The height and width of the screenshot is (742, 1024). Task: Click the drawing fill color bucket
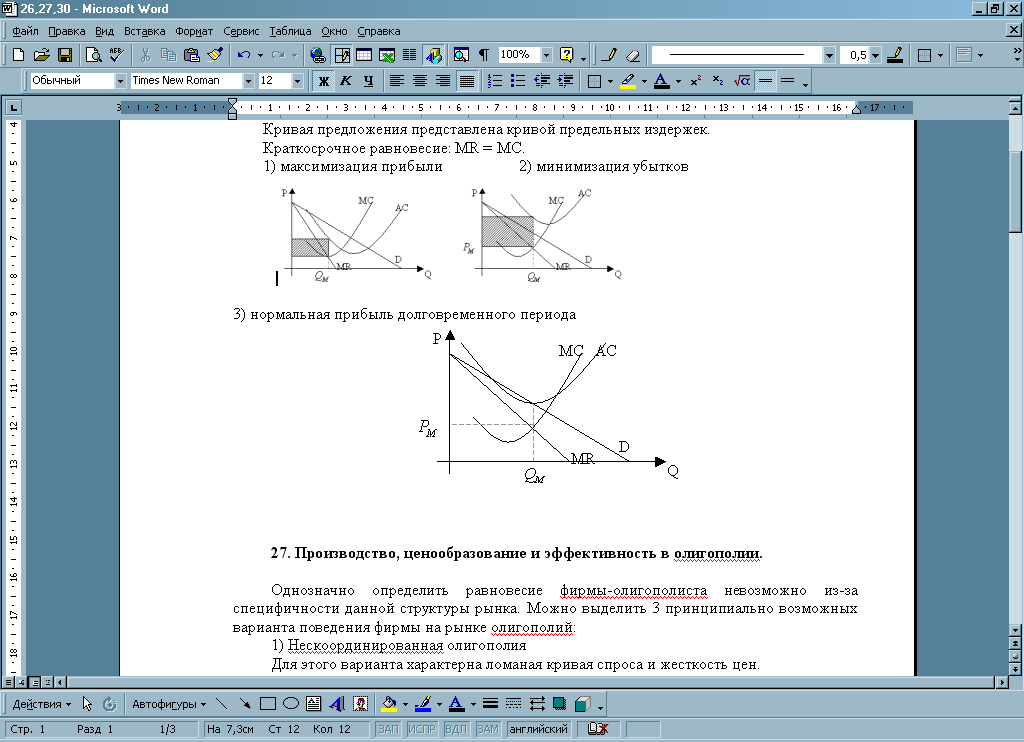(x=389, y=703)
